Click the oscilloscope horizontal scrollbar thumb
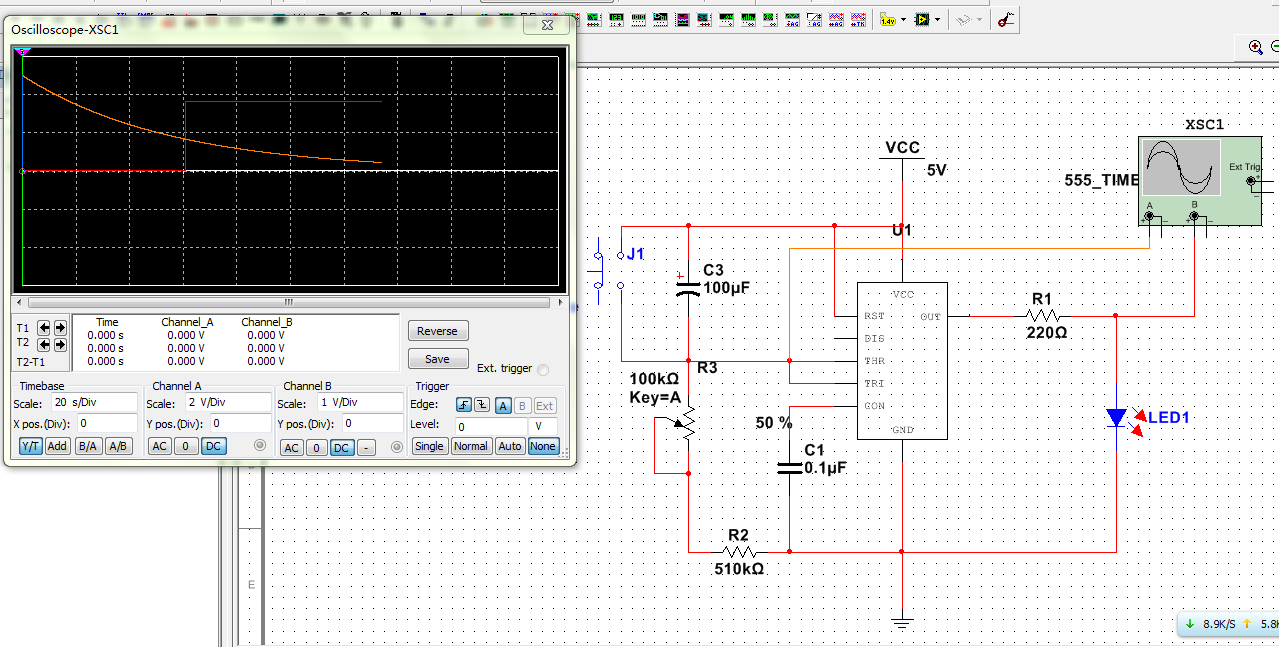The width and height of the screenshot is (1279, 647). point(289,302)
